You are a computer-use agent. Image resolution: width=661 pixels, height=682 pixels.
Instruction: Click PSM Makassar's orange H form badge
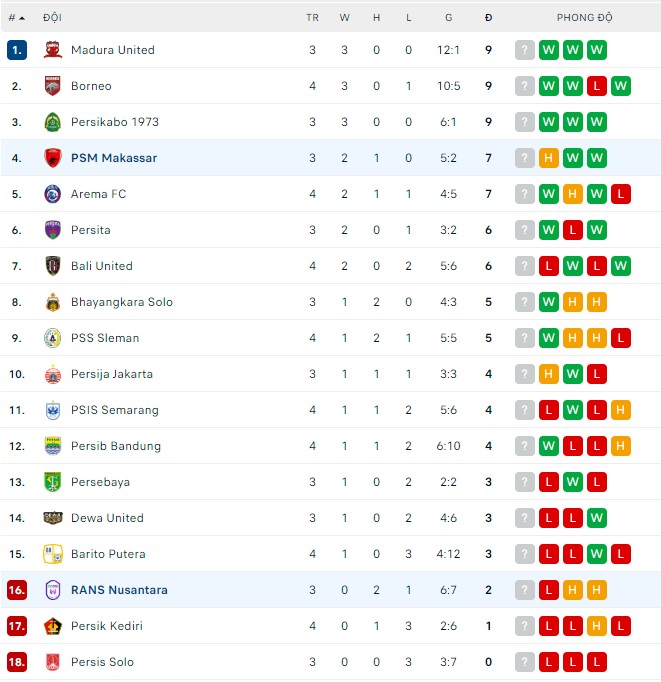549,158
